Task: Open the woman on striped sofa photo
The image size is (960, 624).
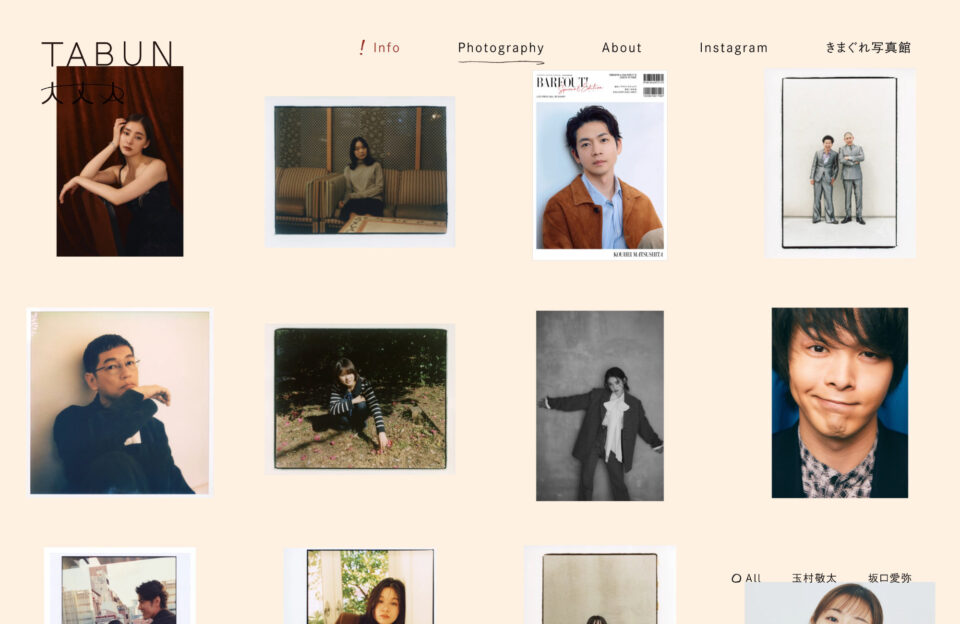Action: pyautogui.click(x=360, y=171)
